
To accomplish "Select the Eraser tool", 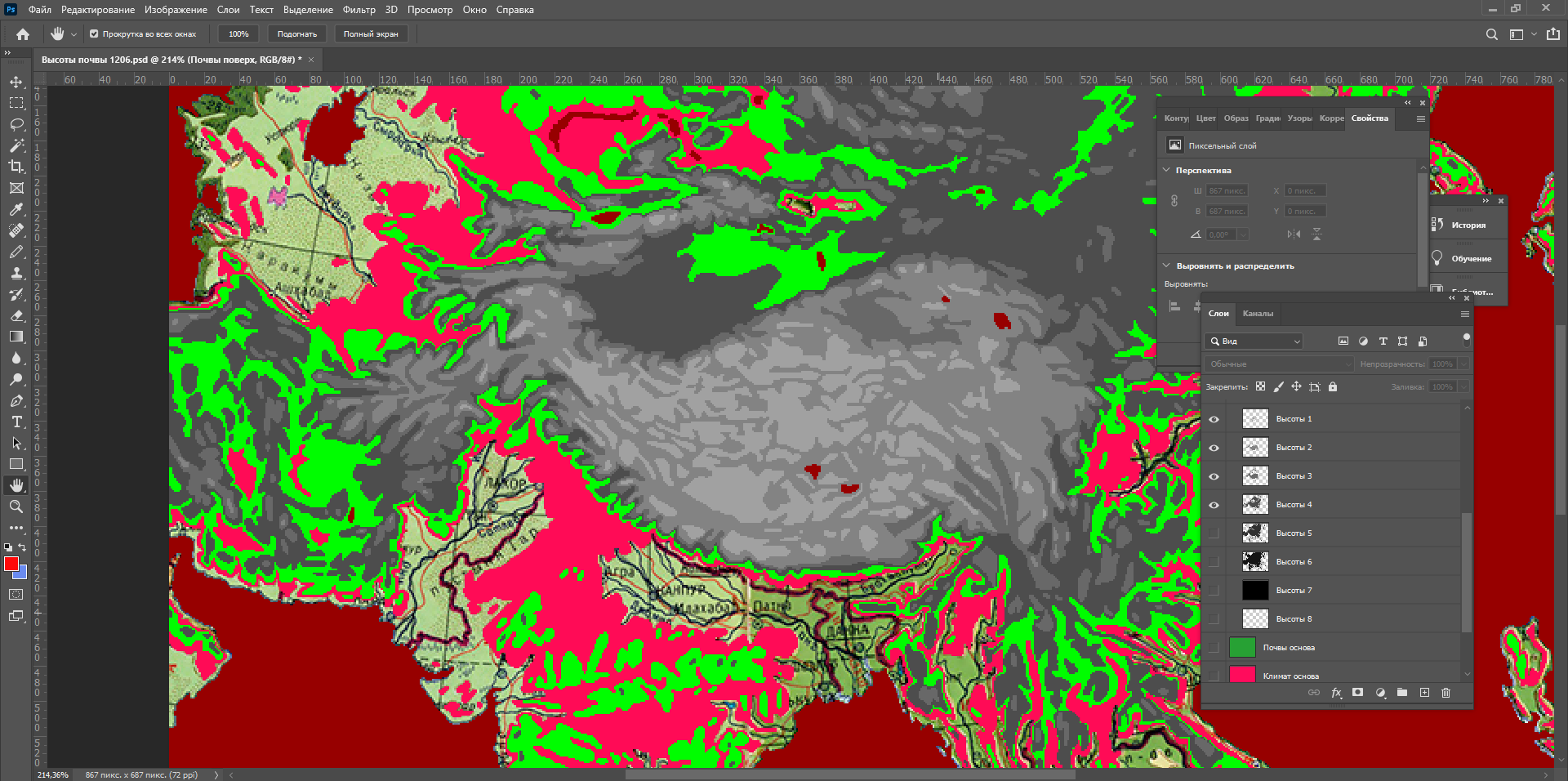I will 16,315.
